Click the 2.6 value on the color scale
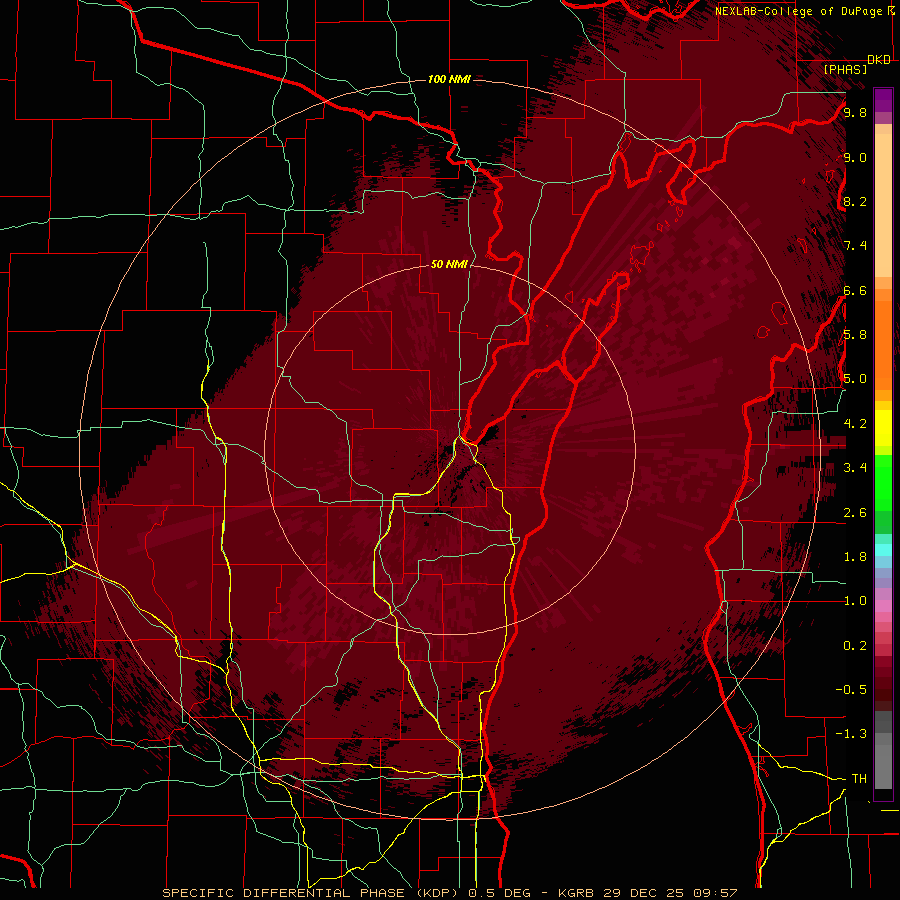Image resolution: width=900 pixels, height=900 pixels. 855,513
